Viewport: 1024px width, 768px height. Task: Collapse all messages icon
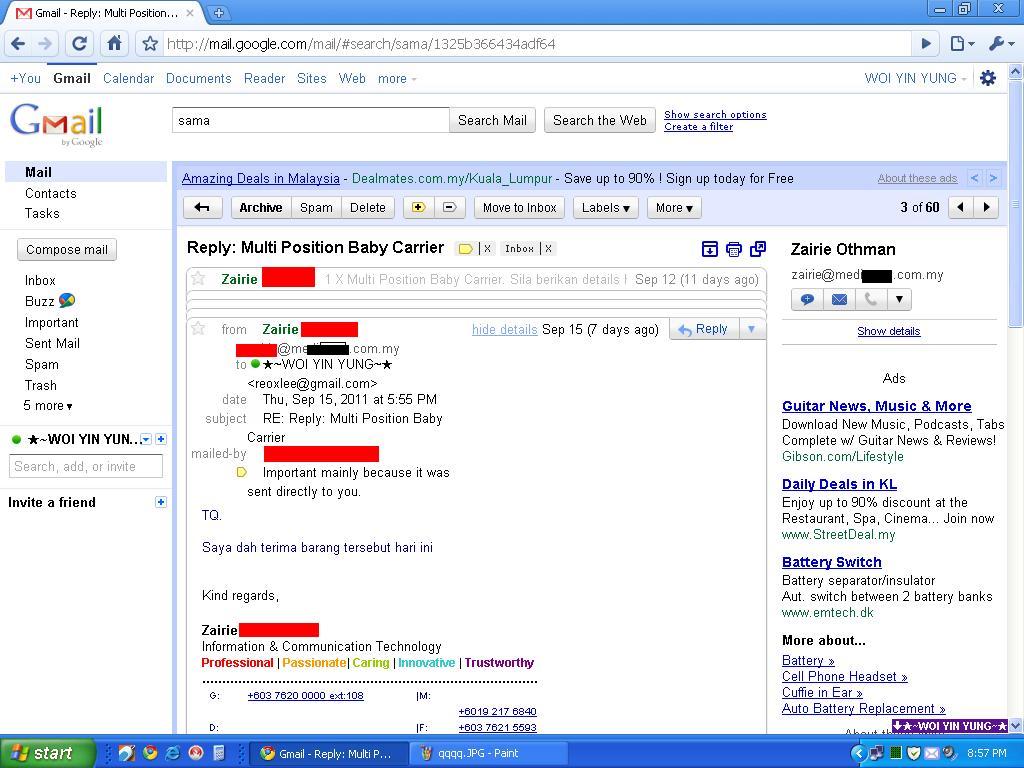point(709,249)
